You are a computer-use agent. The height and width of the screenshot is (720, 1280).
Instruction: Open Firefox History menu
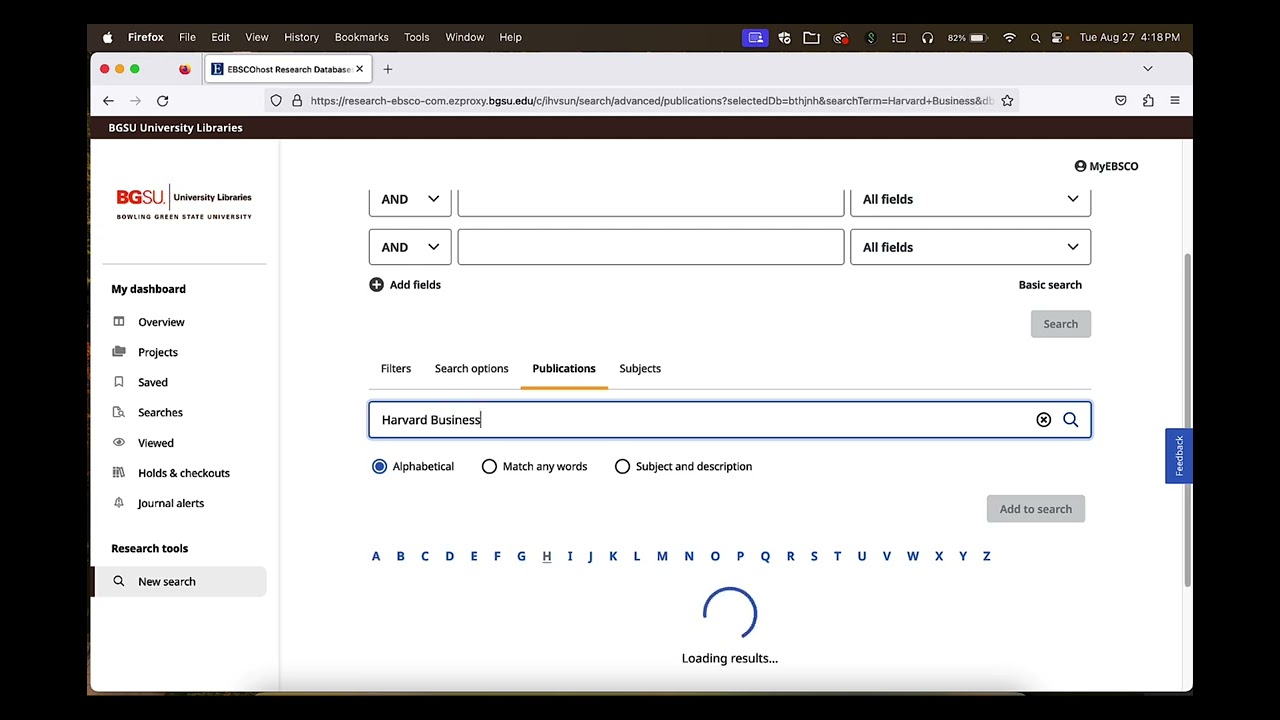point(301,37)
